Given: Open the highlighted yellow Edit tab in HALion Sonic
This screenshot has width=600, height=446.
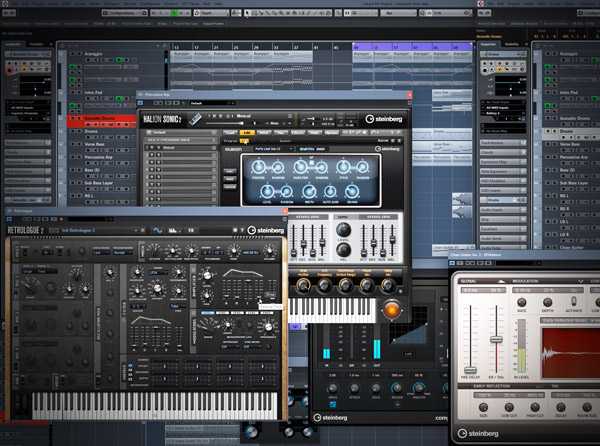Looking at the screenshot, I should pos(247,132).
